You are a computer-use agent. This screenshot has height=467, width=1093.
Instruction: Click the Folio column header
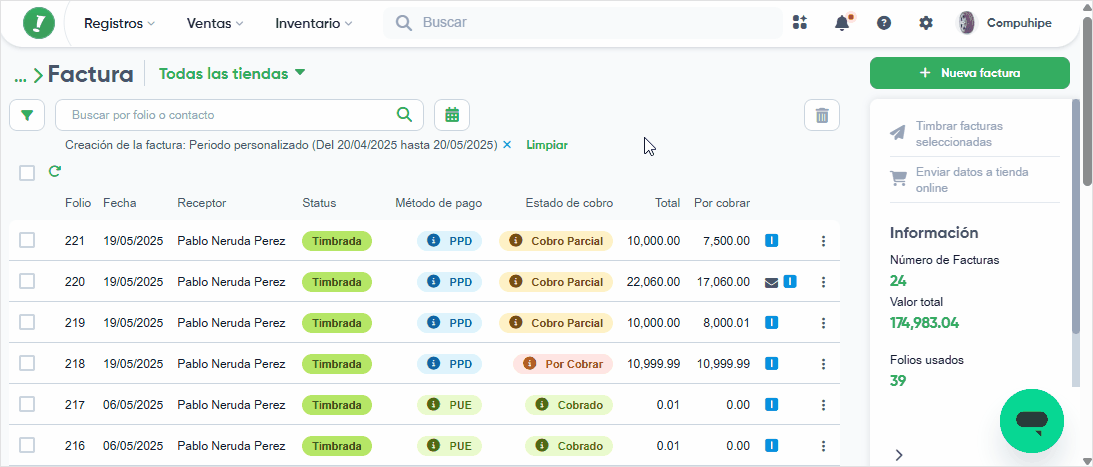pyautogui.click(x=78, y=203)
